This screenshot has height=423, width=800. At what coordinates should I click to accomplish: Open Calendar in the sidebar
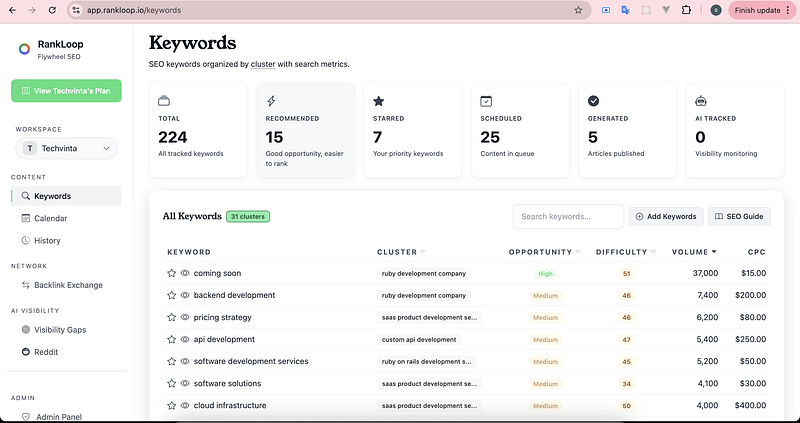tap(50, 218)
